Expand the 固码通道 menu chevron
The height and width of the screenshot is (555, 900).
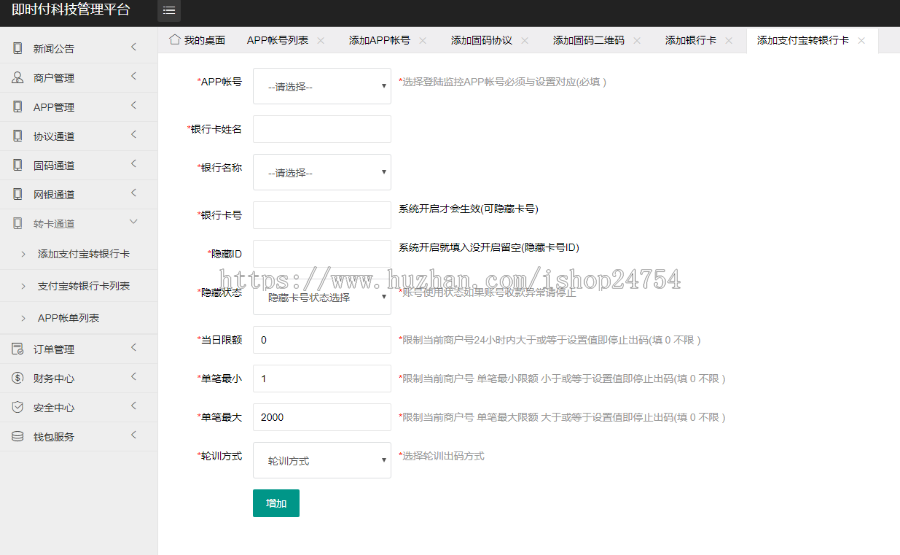pos(134,164)
